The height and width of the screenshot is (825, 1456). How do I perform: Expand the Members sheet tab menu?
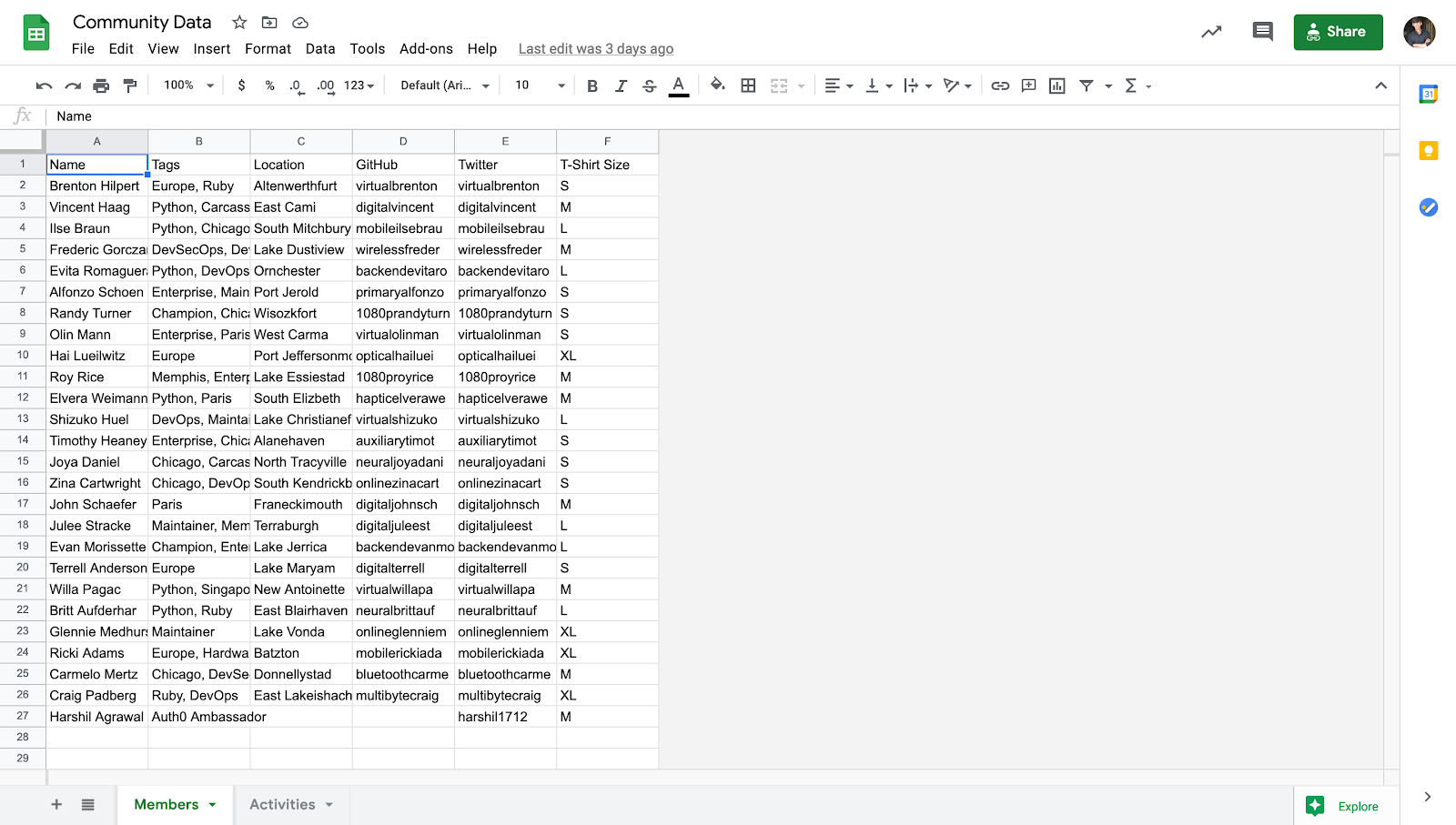point(212,804)
